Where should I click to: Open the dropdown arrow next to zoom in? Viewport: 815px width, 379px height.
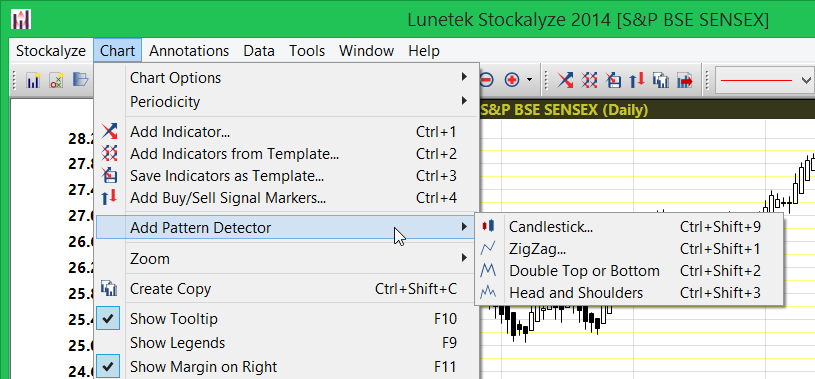(x=529, y=80)
